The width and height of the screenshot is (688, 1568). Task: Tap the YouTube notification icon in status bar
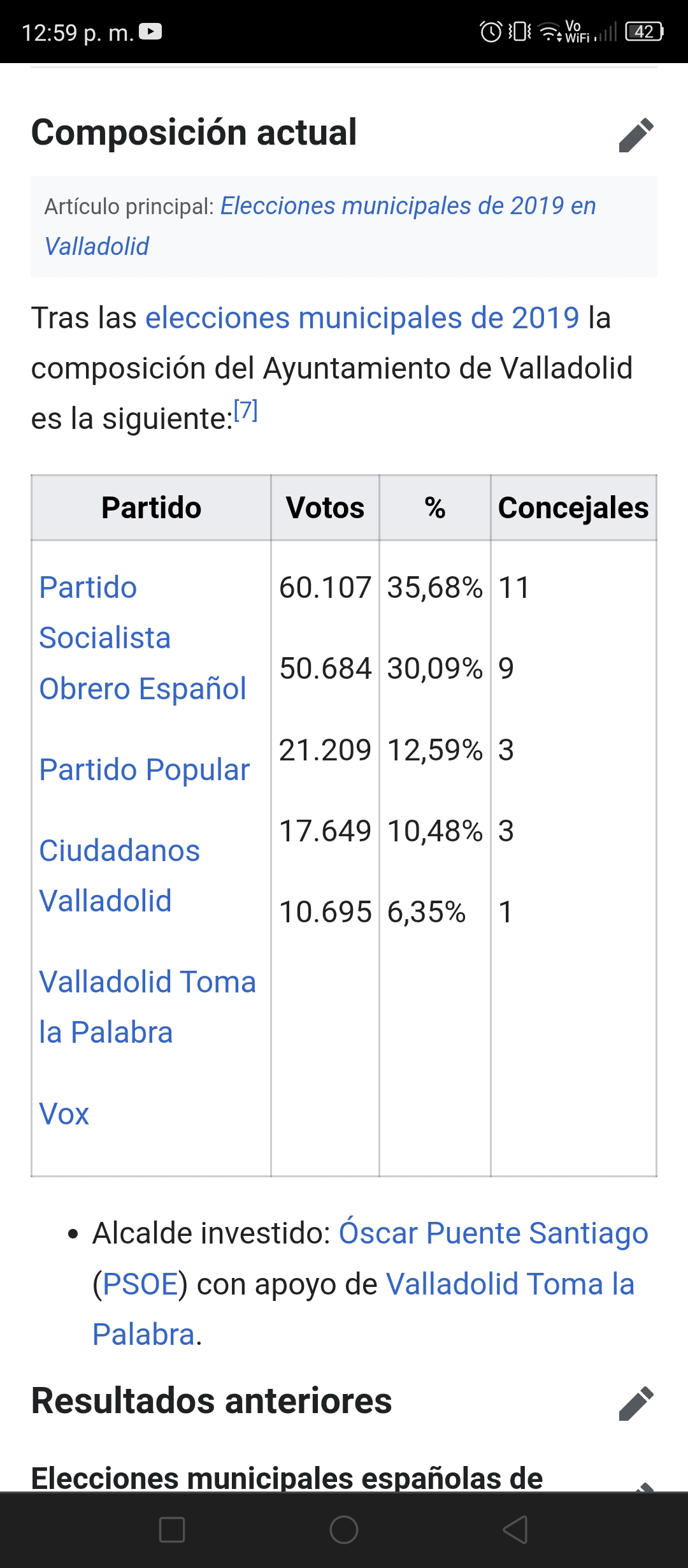tap(150, 31)
